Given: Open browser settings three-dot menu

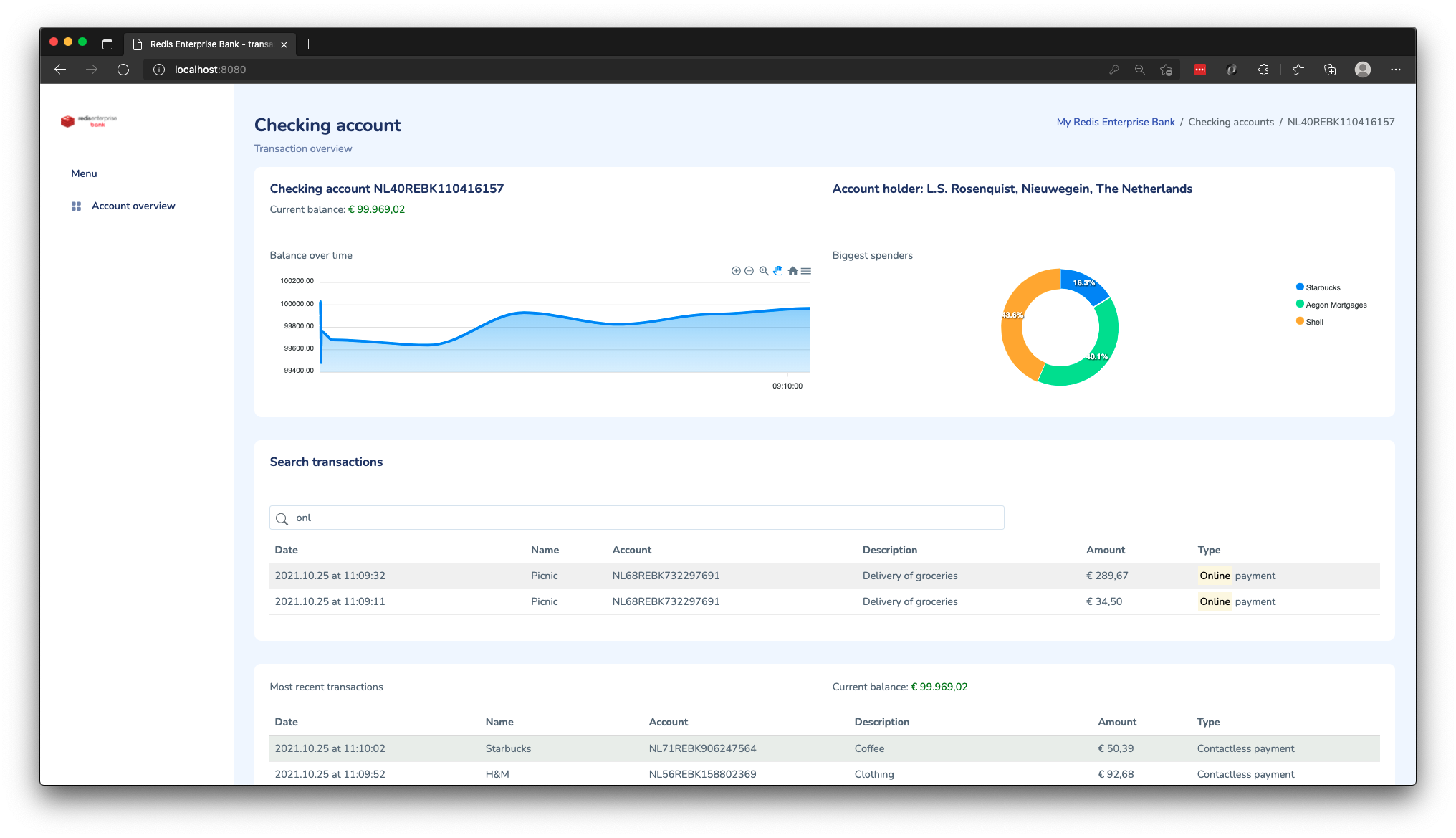Looking at the screenshot, I should click(1395, 70).
